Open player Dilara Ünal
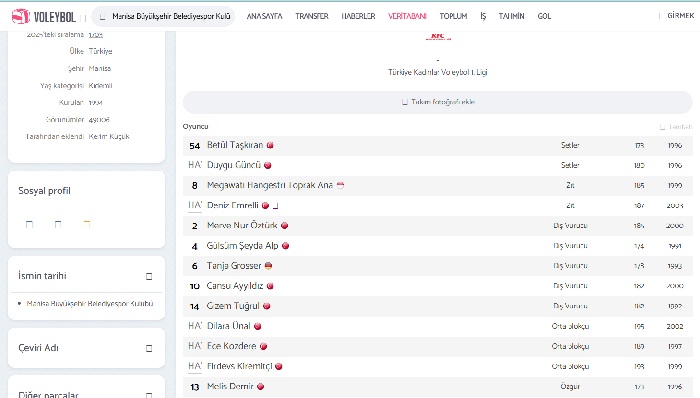This screenshot has height=398, width=700. pos(229,326)
